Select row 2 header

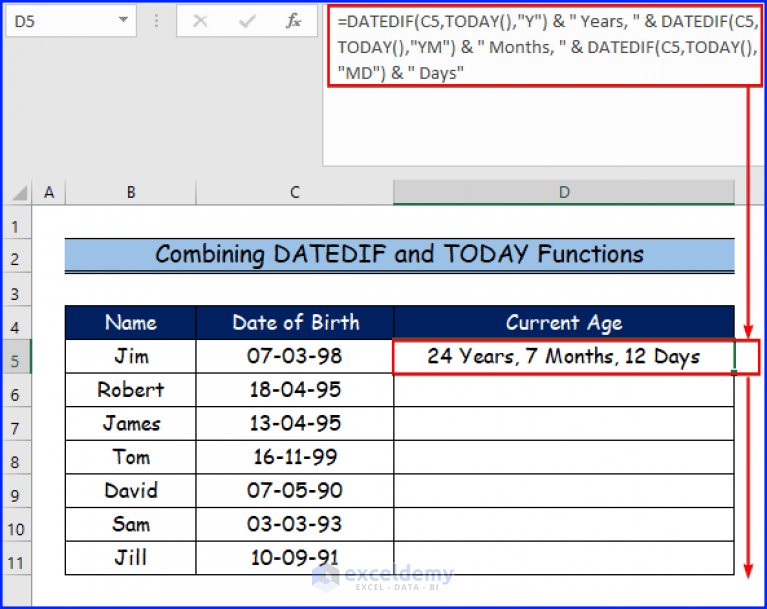[x=16, y=258]
